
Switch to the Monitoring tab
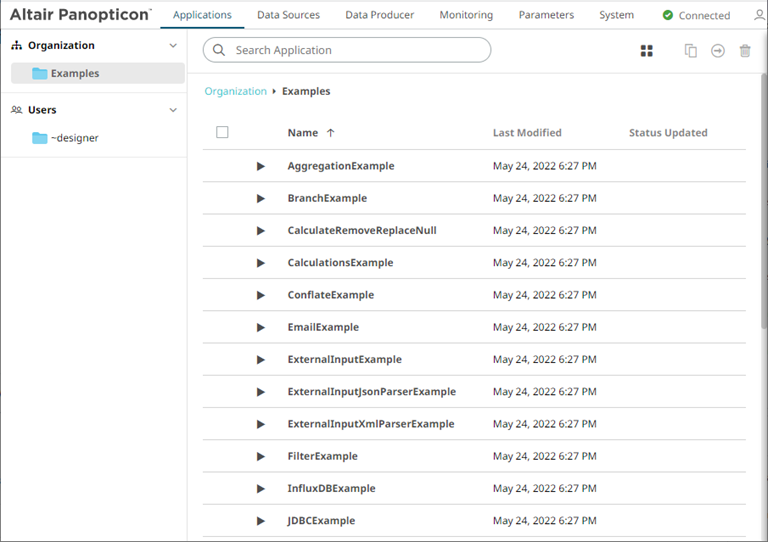466,15
